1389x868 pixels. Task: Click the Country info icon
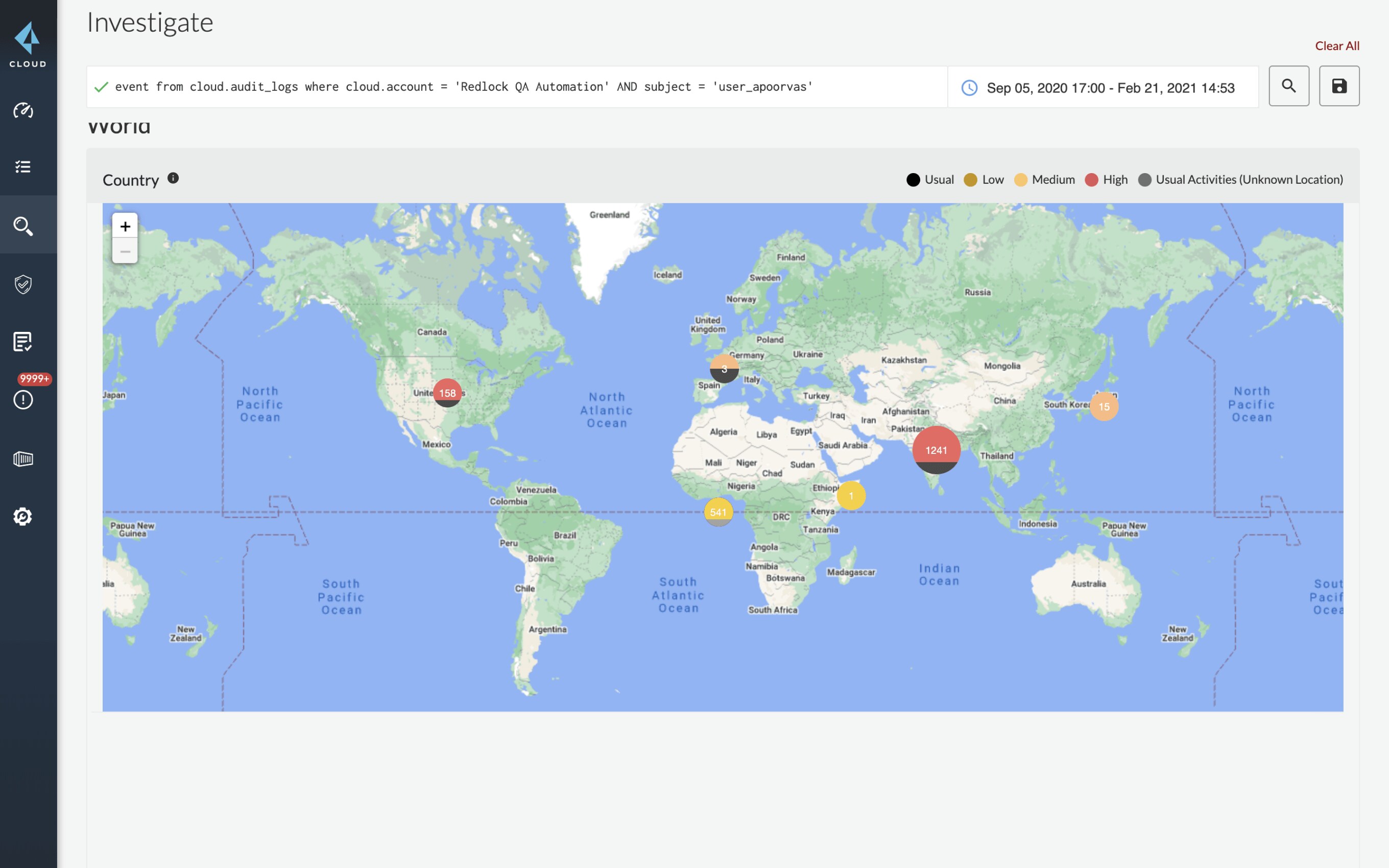(x=173, y=178)
